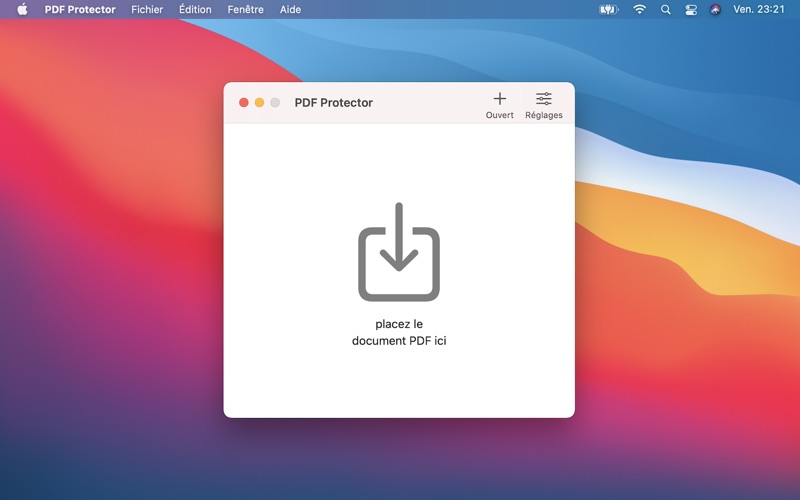Open the Apple menu
The height and width of the screenshot is (500, 800).
click(22, 9)
